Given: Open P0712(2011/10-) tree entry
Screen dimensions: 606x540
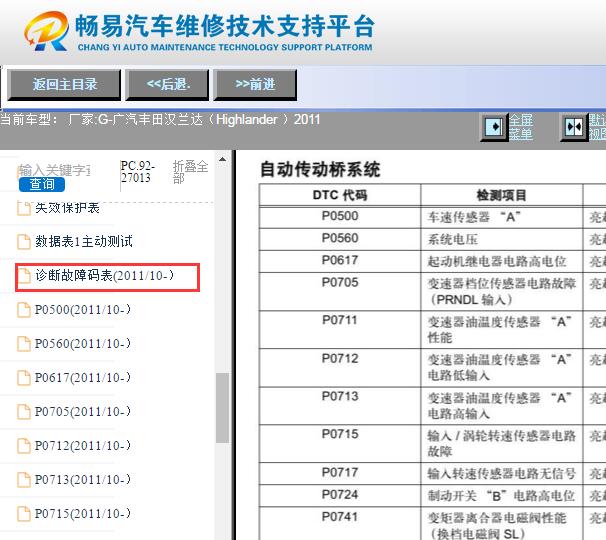Looking at the screenshot, I should click(83, 446).
